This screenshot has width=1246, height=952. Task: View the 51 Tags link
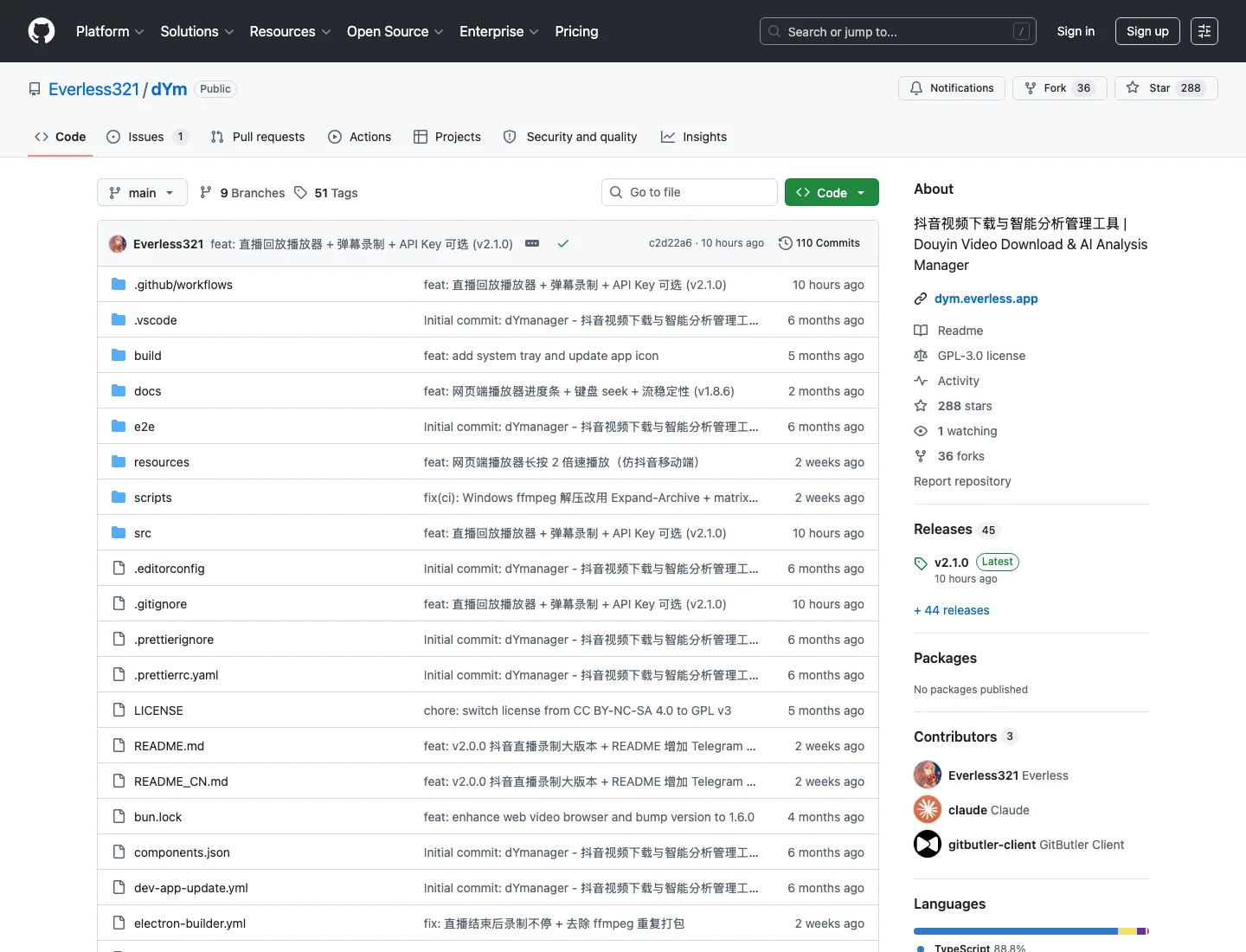[326, 193]
